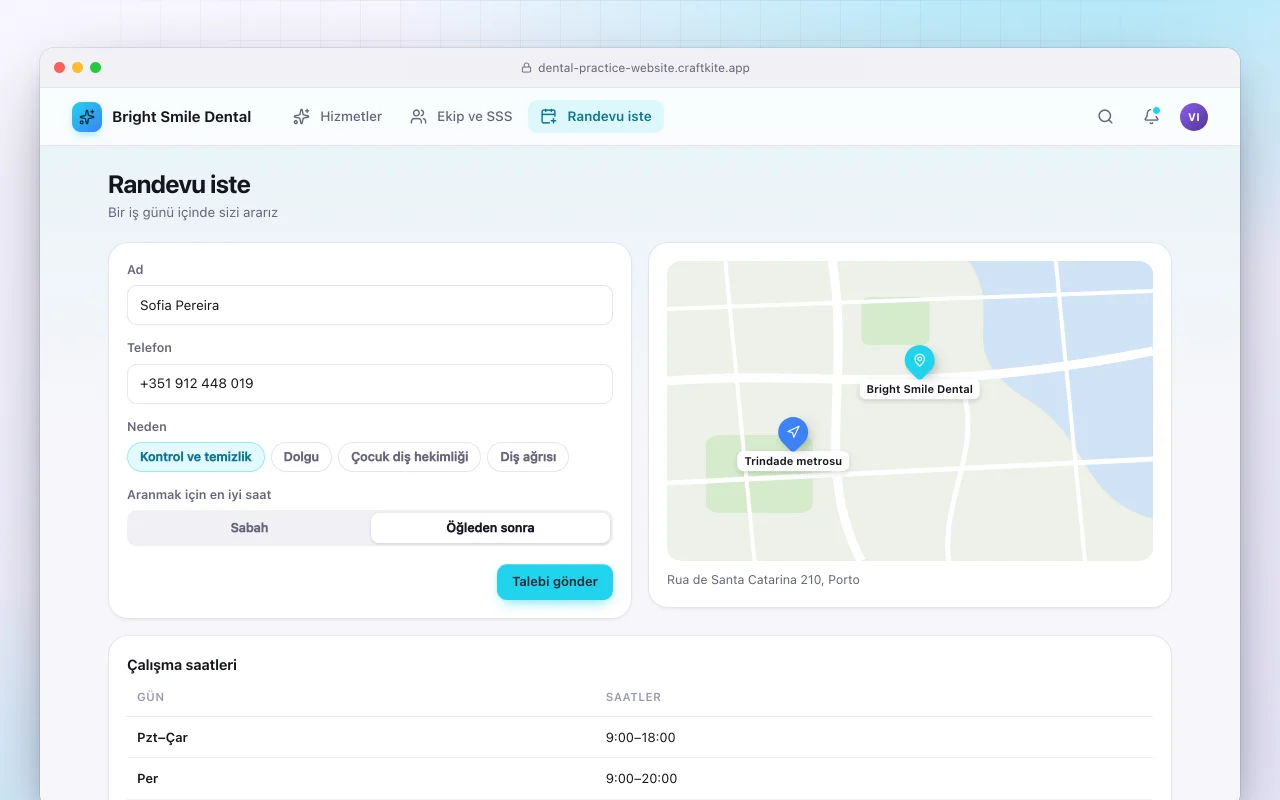The width and height of the screenshot is (1280, 800).
Task: Click the Trindade metrosu navigation pin
Action: [x=793, y=433]
